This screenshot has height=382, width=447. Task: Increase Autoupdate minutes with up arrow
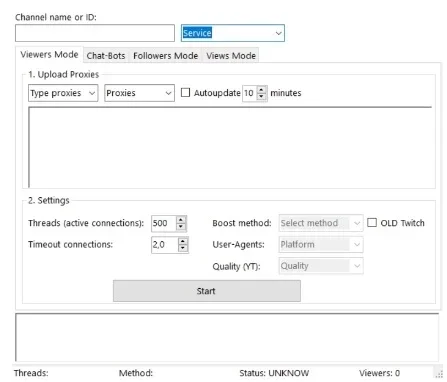(262, 89)
